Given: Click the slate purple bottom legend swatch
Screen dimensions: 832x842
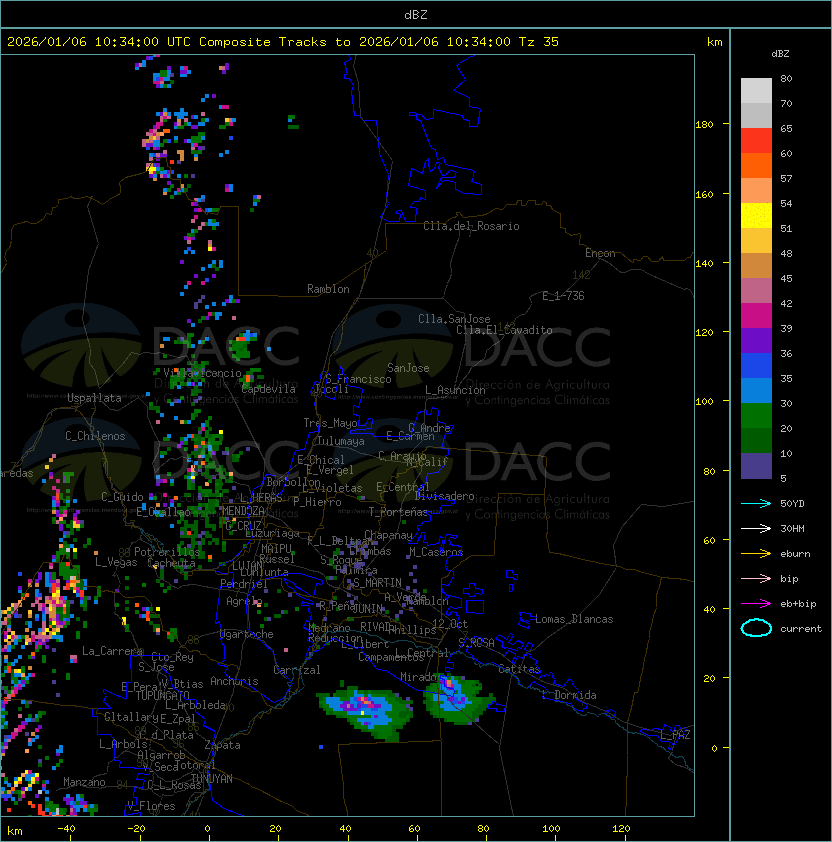Looking at the screenshot, I should pos(756,466).
